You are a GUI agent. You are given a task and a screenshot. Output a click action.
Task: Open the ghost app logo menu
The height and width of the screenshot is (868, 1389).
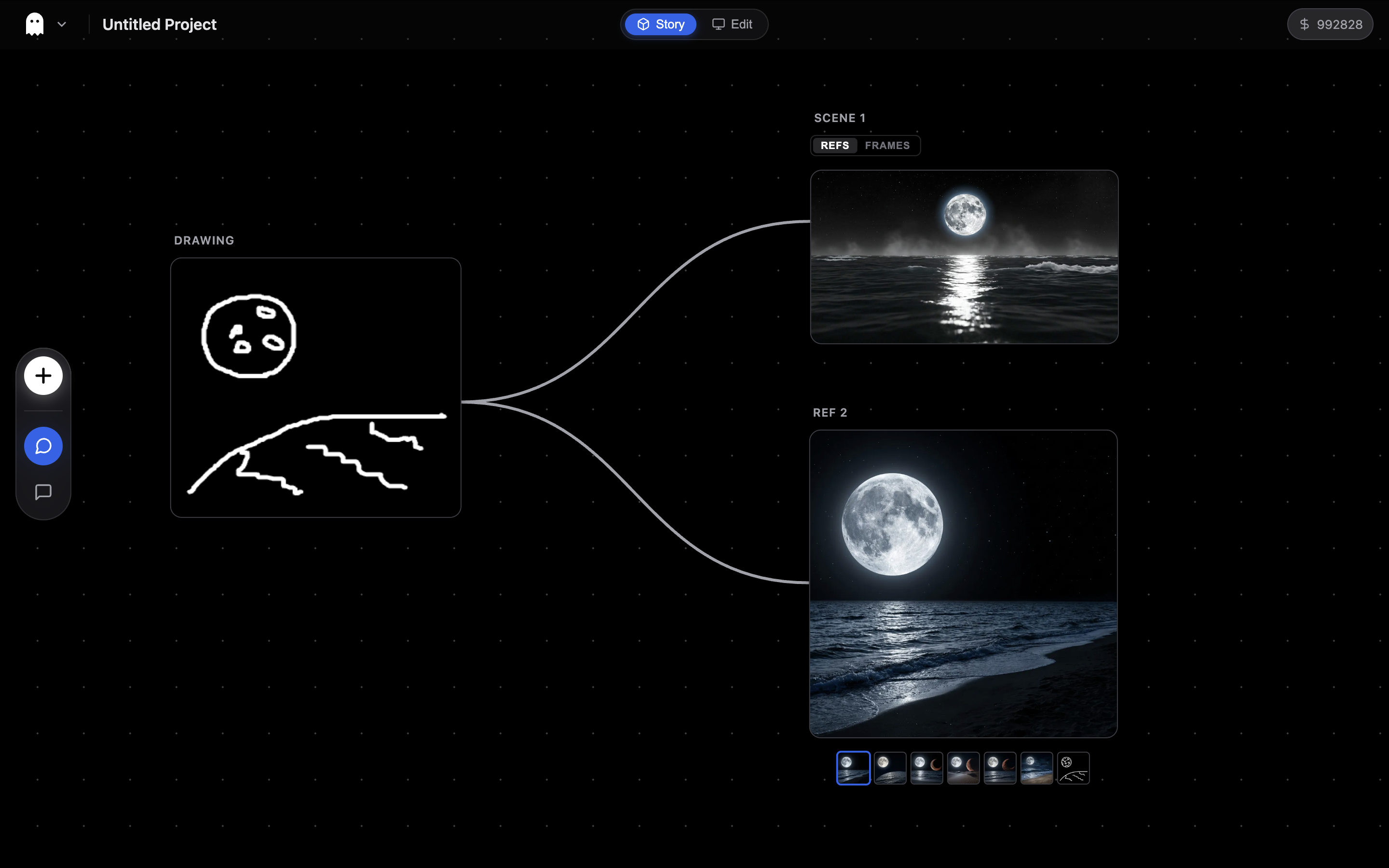tap(34, 24)
